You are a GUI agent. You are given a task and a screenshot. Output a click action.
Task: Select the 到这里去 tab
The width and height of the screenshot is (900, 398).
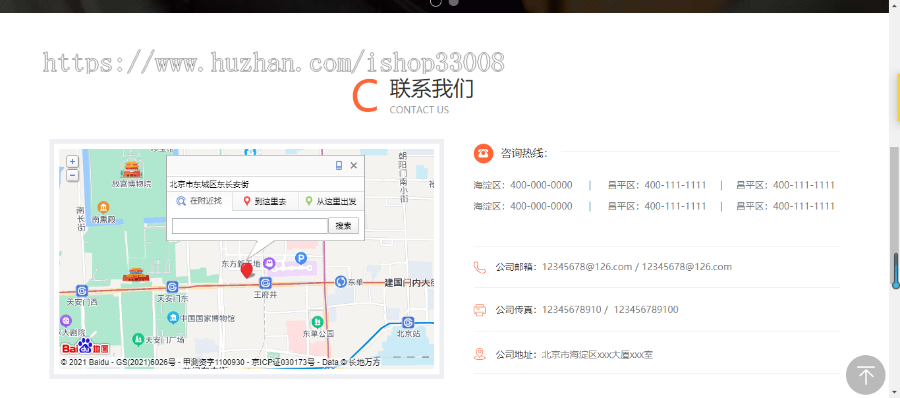click(265, 202)
